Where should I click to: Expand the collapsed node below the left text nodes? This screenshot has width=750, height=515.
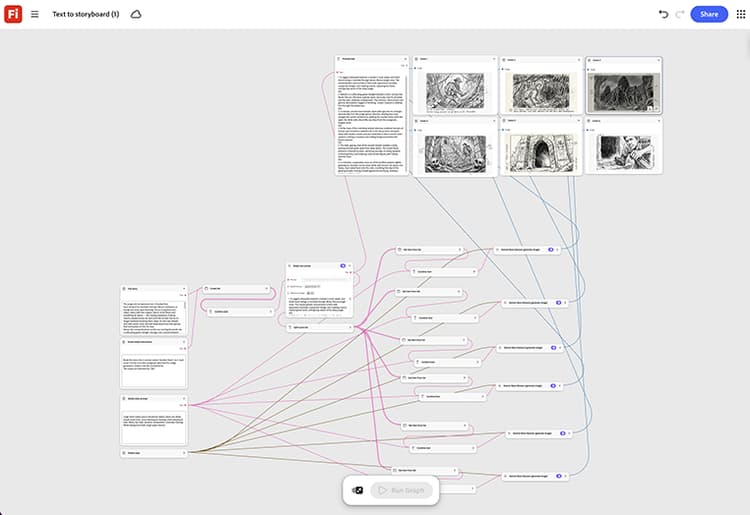click(x=184, y=453)
